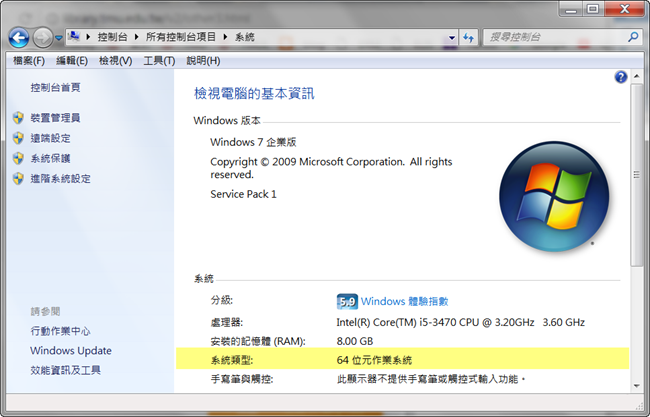The image size is (650, 417).
Task: Click the 此顯示器不提供手寫筆或觸控式輸入功能 text
Action: 431,379
